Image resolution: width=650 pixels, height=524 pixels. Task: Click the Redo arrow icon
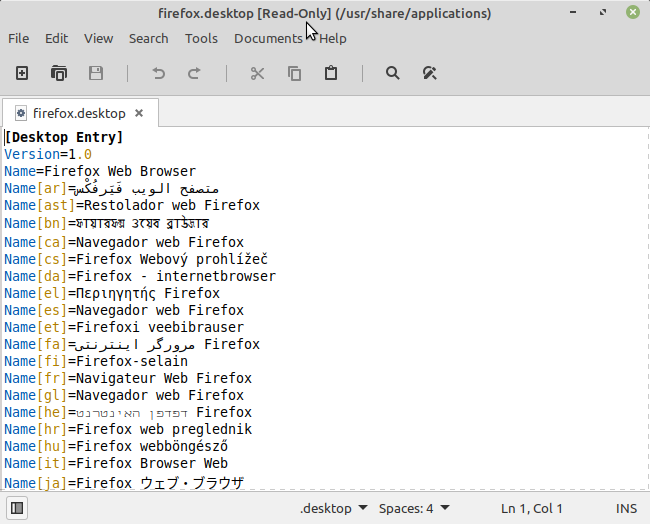194,73
